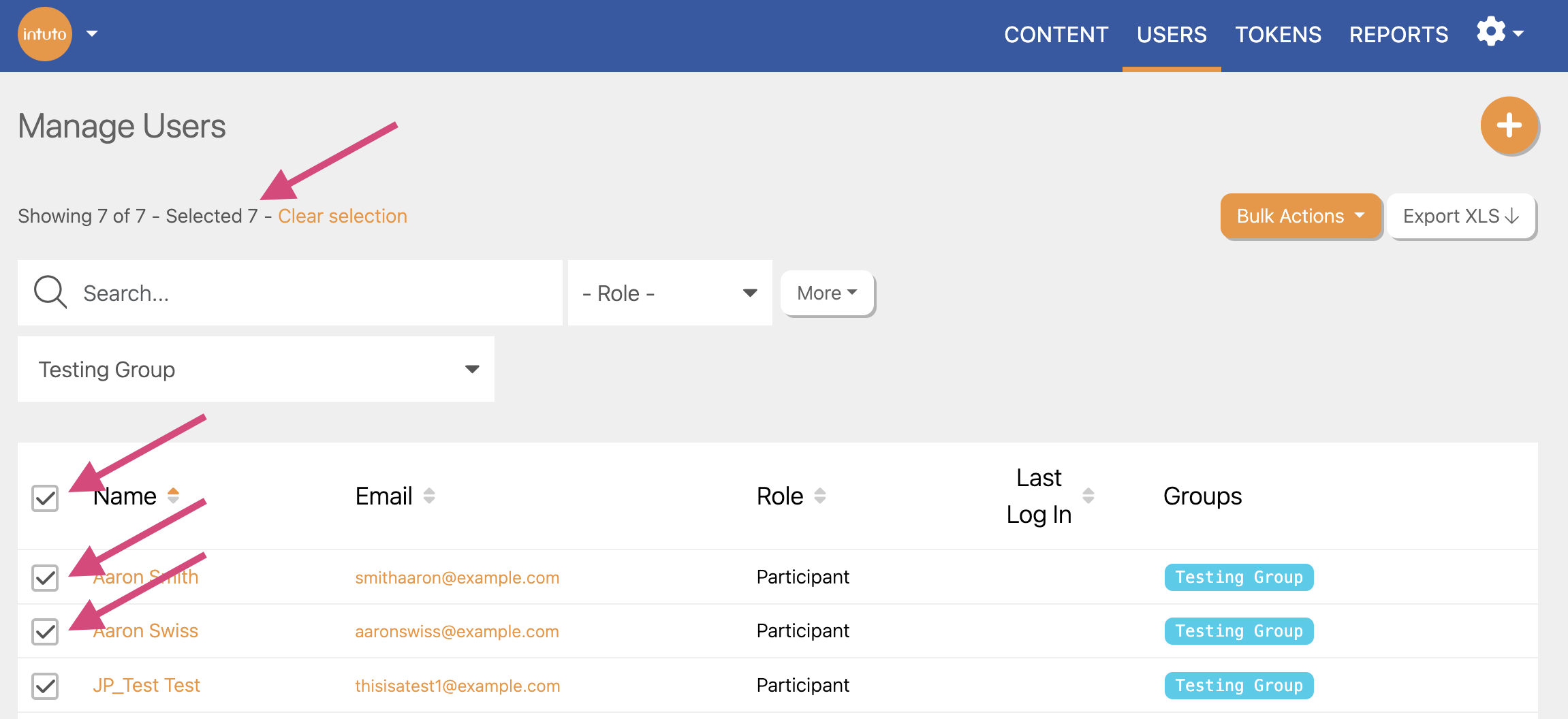Uncheck the select-all header checkbox
Image resolution: width=1568 pixels, height=719 pixels.
coord(45,498)
